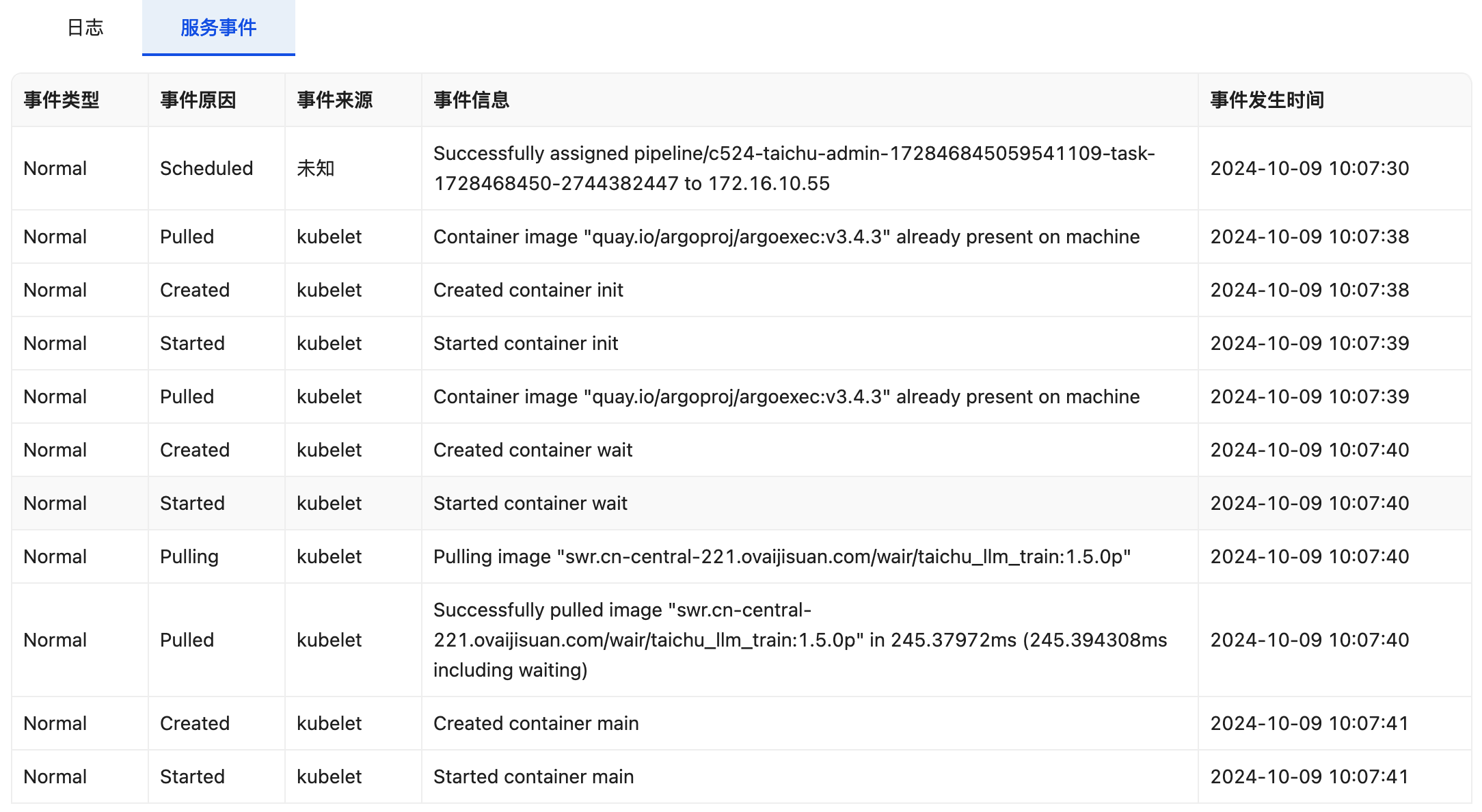This screenshot has height=812, width=1482.
Task: Click the 事件类型 column header
Action: (x=62, y=100)
